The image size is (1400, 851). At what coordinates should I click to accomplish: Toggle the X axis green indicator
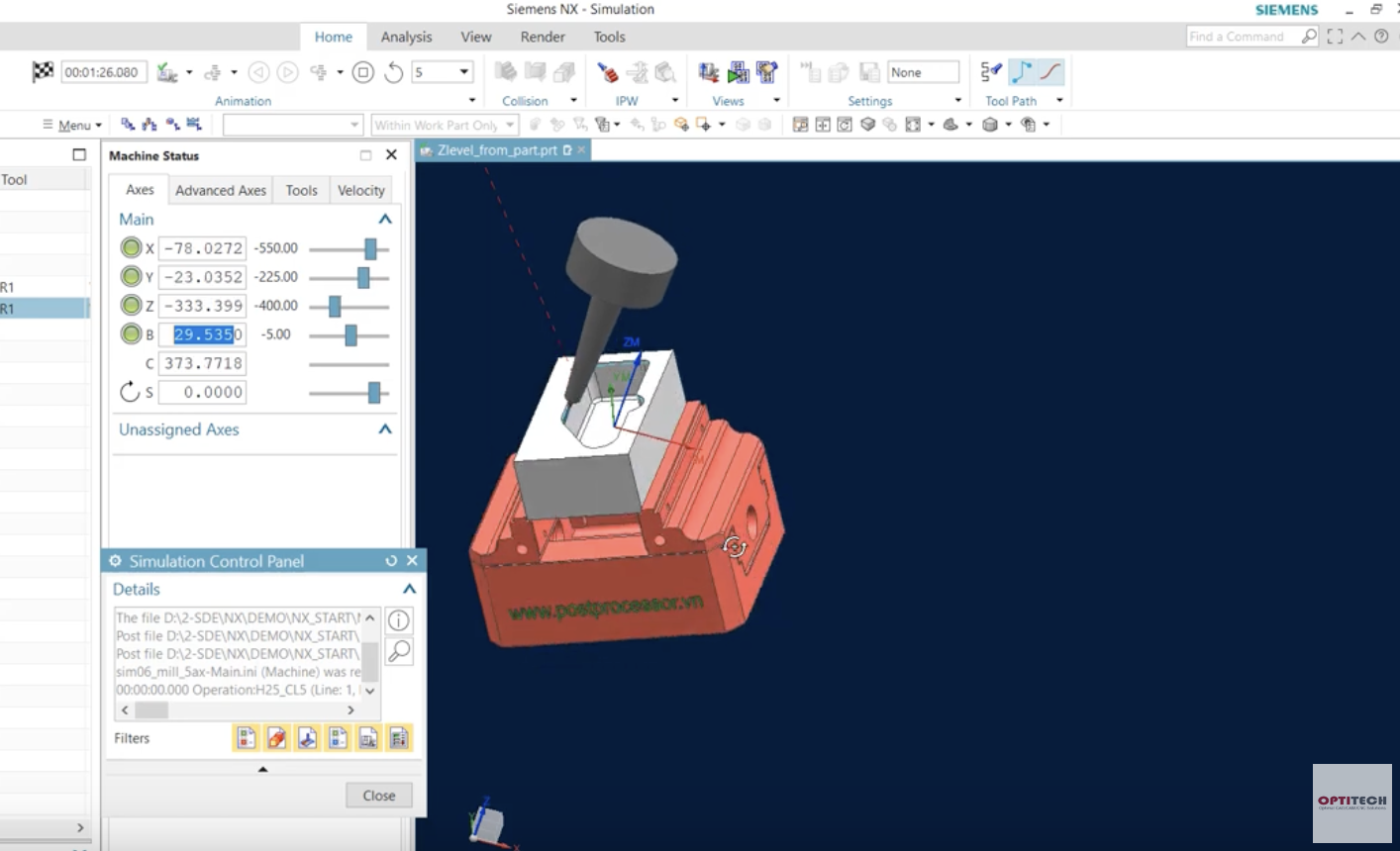(x=131, y=248)
